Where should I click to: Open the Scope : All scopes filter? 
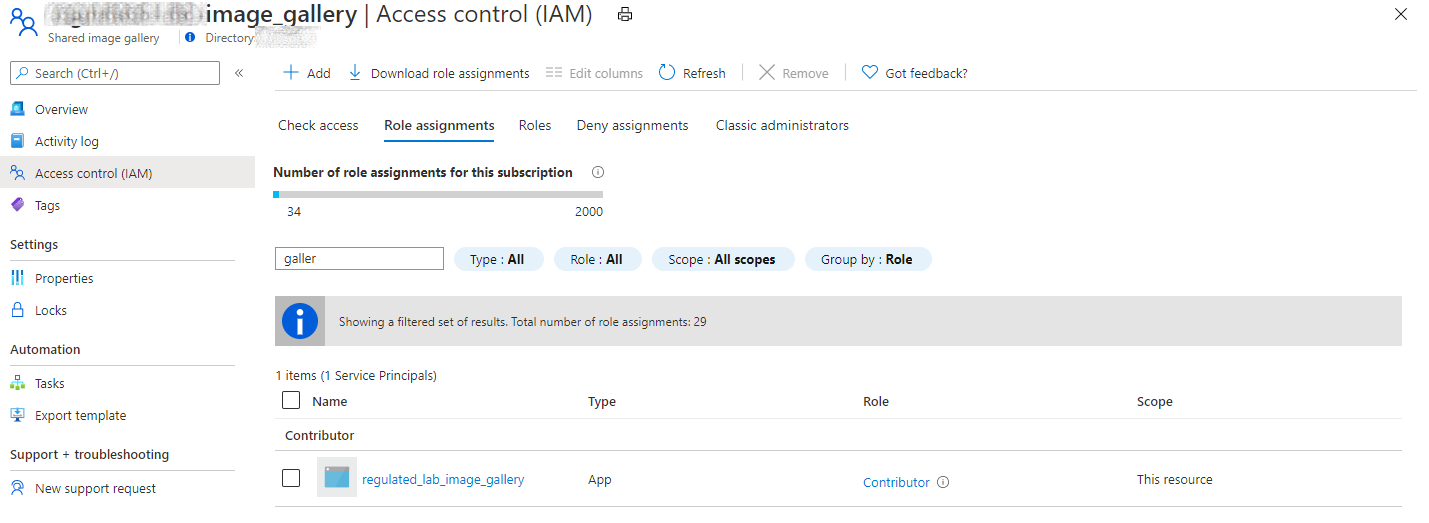pos(722,259)
